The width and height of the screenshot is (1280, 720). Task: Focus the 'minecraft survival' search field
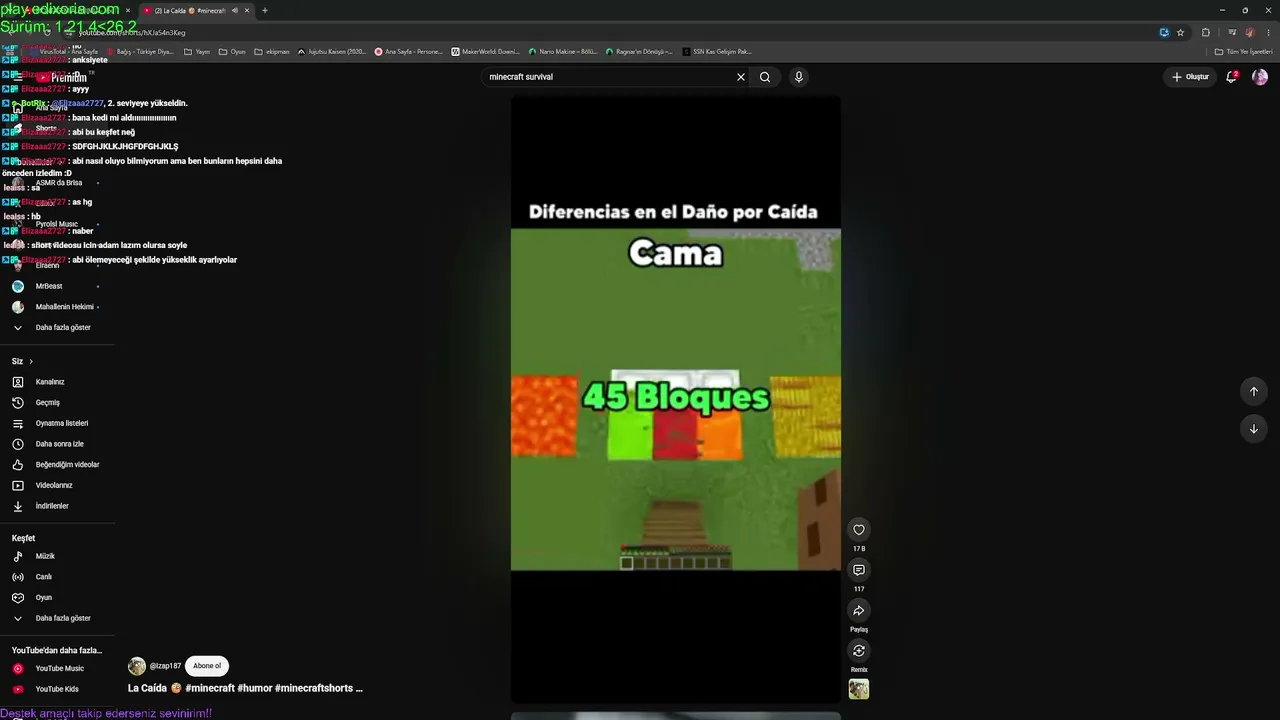(610, 77)
